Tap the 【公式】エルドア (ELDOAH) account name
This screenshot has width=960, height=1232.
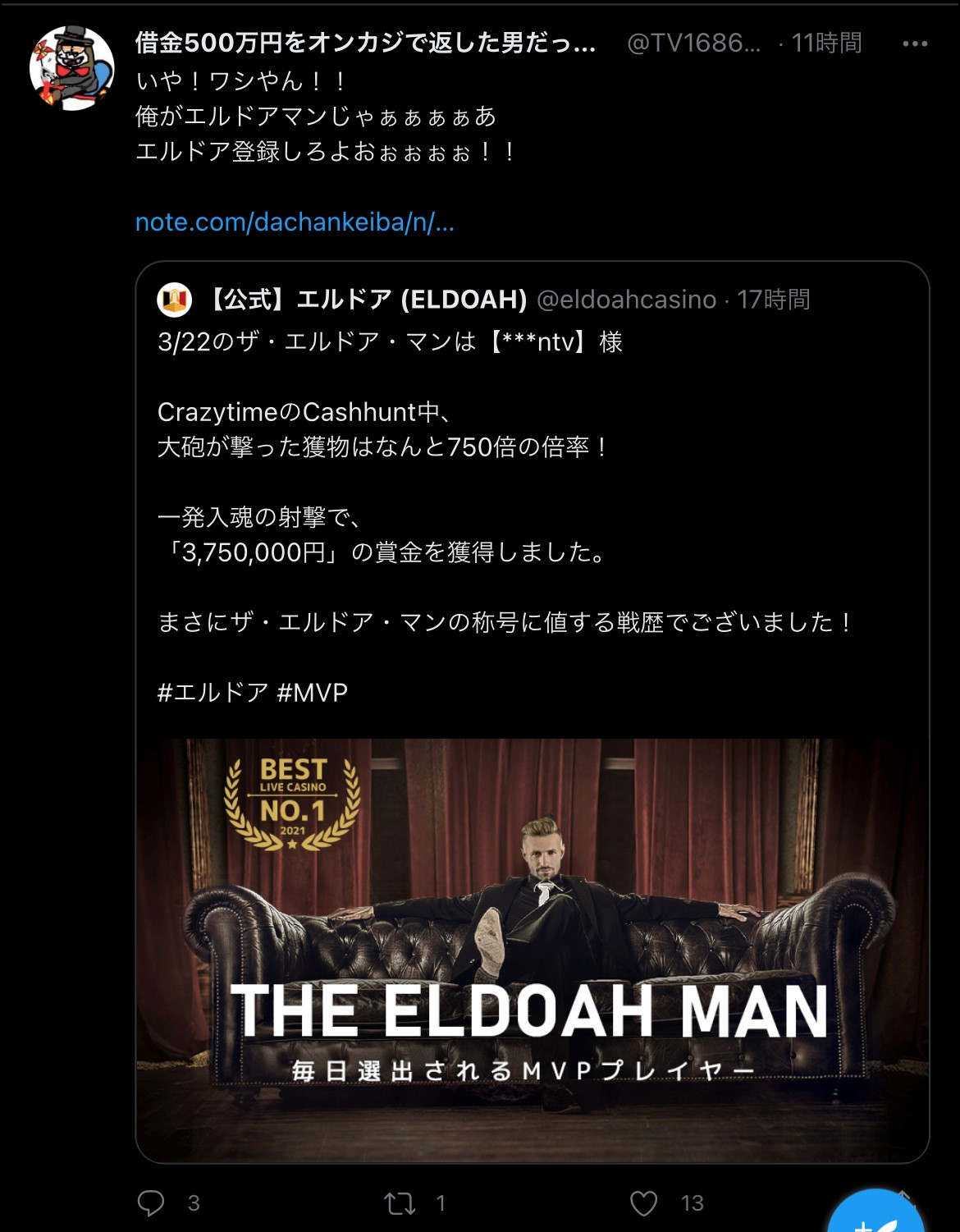pos(365,300)
